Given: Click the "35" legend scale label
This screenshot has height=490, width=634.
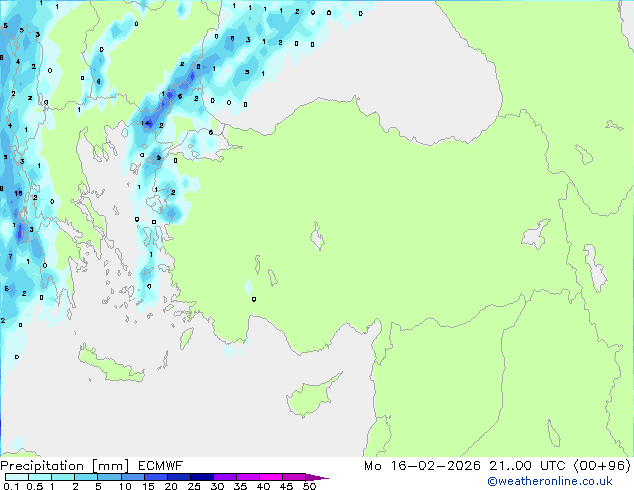Looking at the screenshot, I should coord(240,486).
